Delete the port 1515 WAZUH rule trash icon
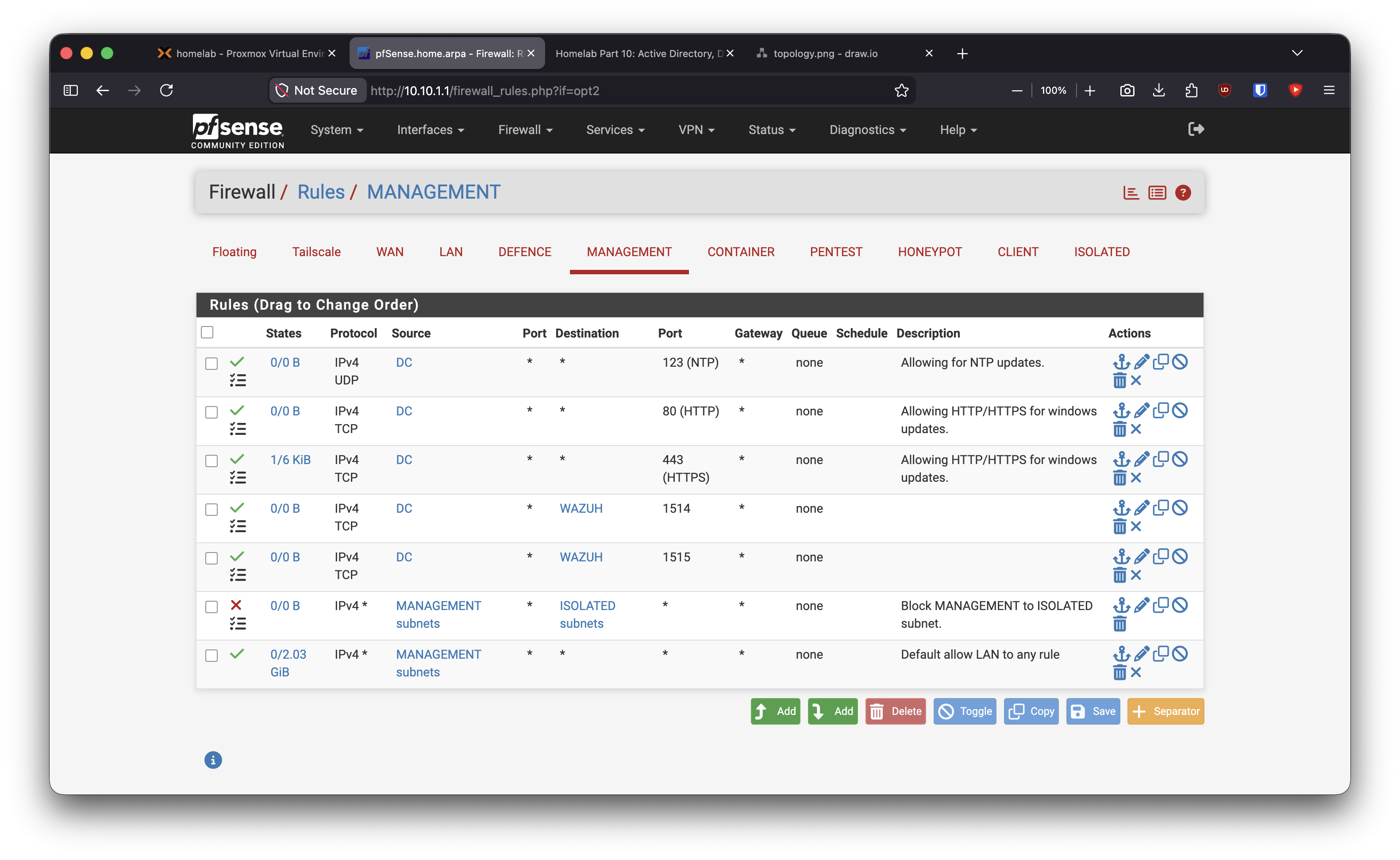 tap(1119, 576)
